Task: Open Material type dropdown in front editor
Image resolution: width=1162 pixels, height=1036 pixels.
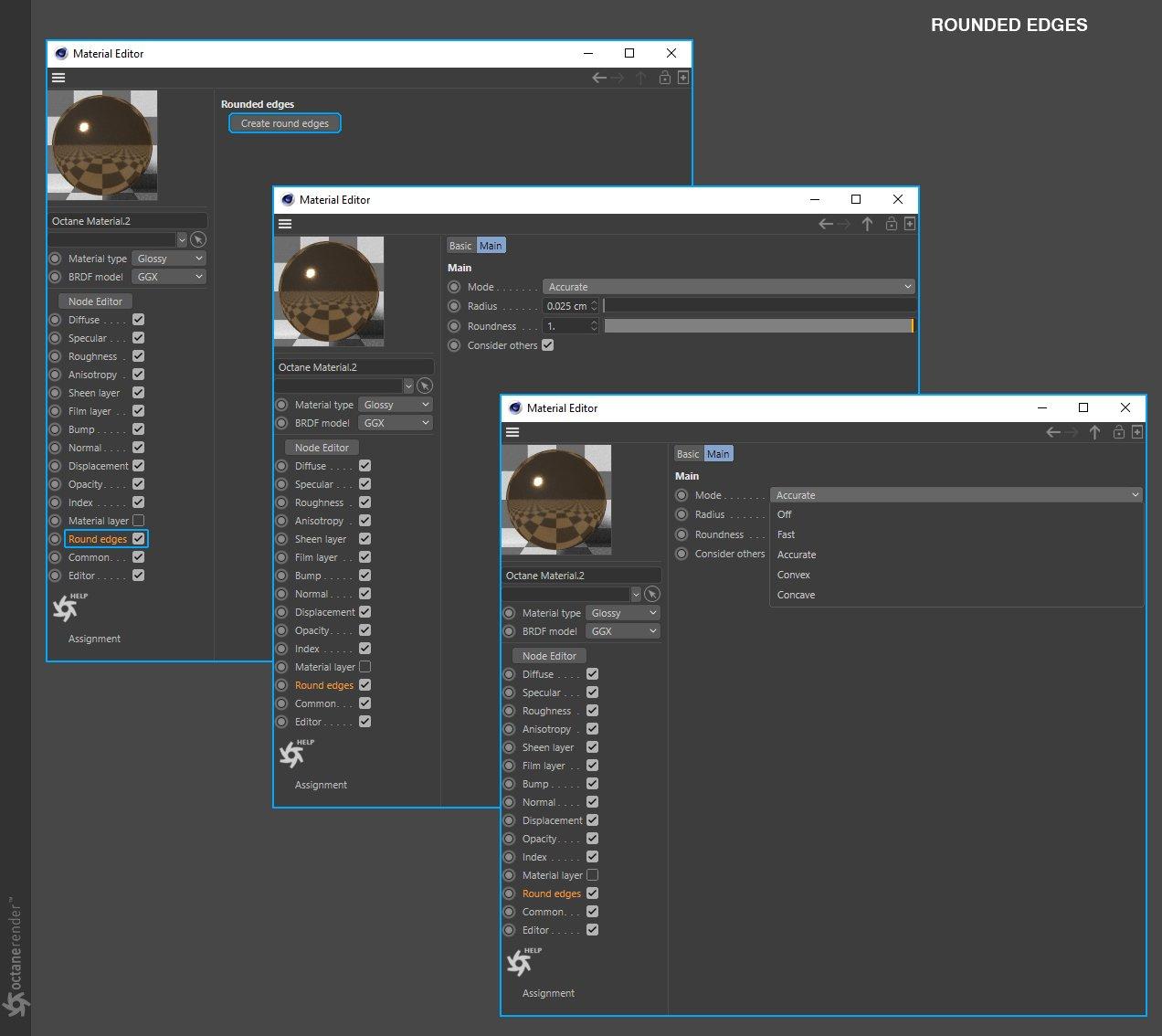Action: click(x=623, y=613)
